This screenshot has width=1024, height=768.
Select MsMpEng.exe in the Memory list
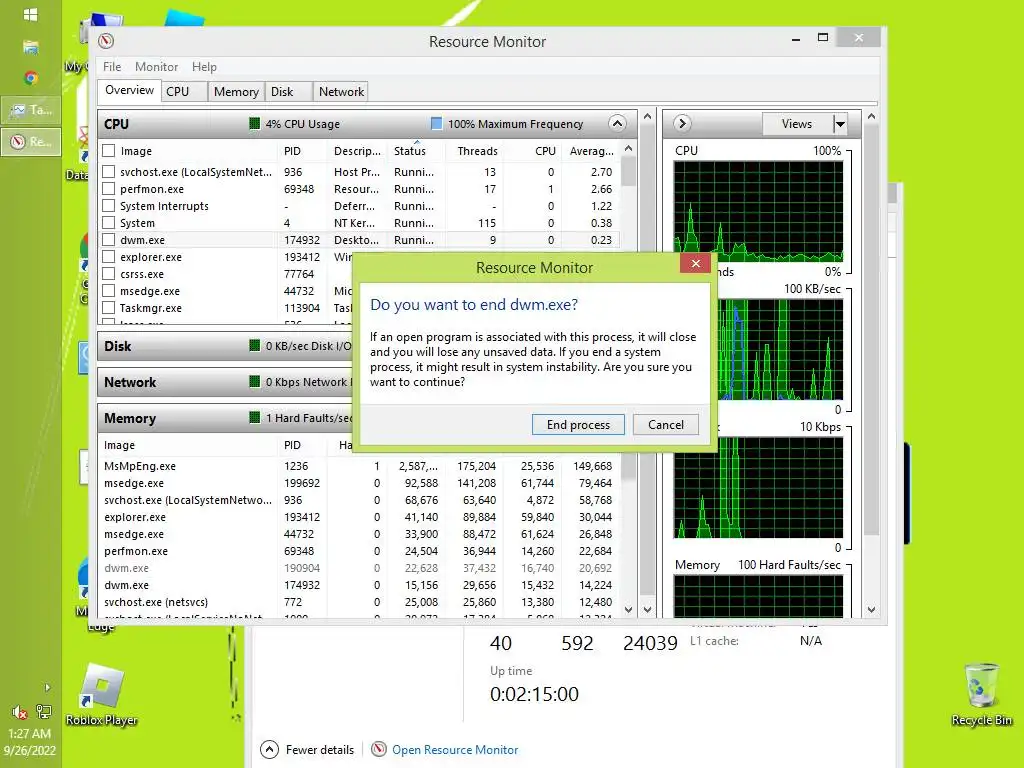coord(358,466)
